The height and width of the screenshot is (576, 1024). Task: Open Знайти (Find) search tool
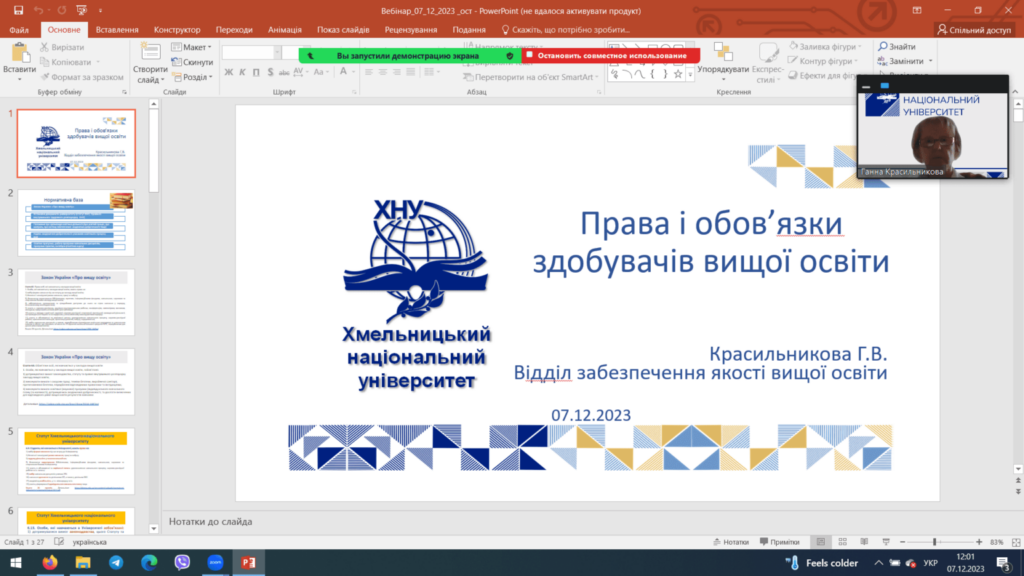[897, 47]
